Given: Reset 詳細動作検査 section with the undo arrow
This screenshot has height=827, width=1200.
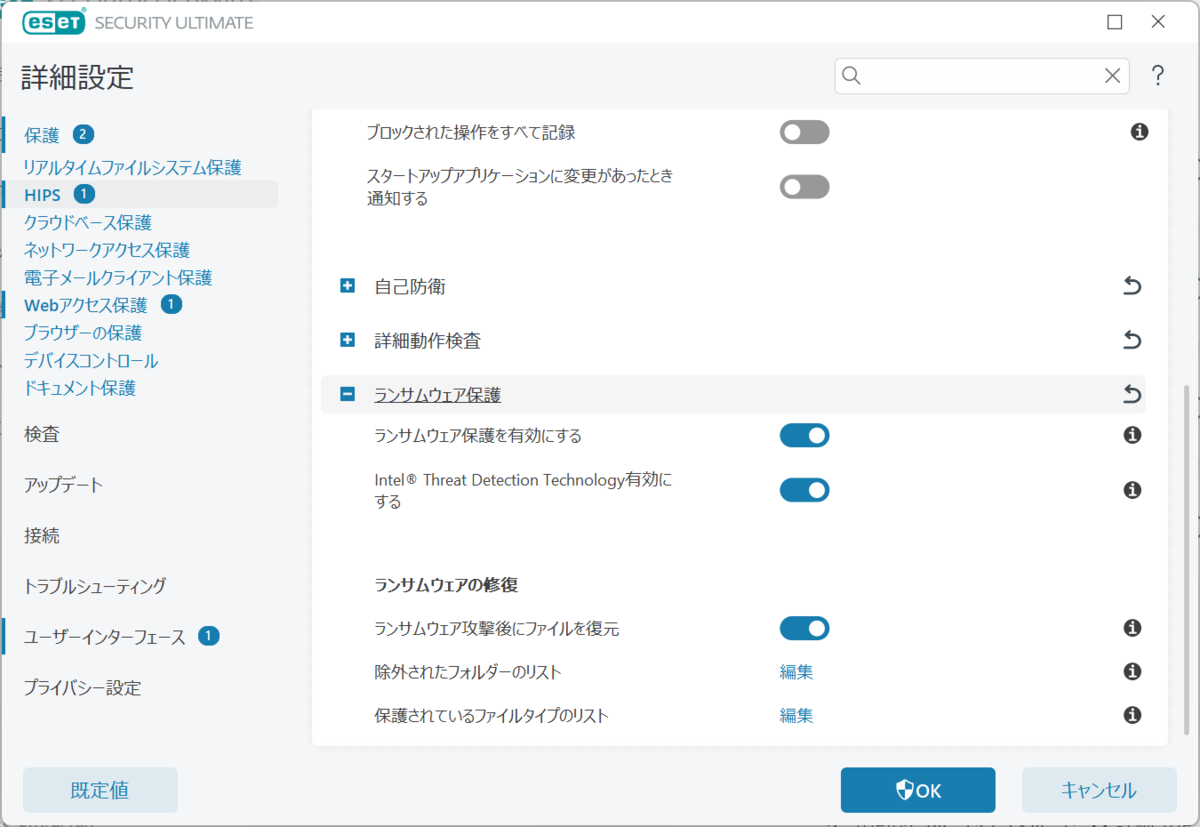Looking at the screenshot, I should tap(1132, 341).
